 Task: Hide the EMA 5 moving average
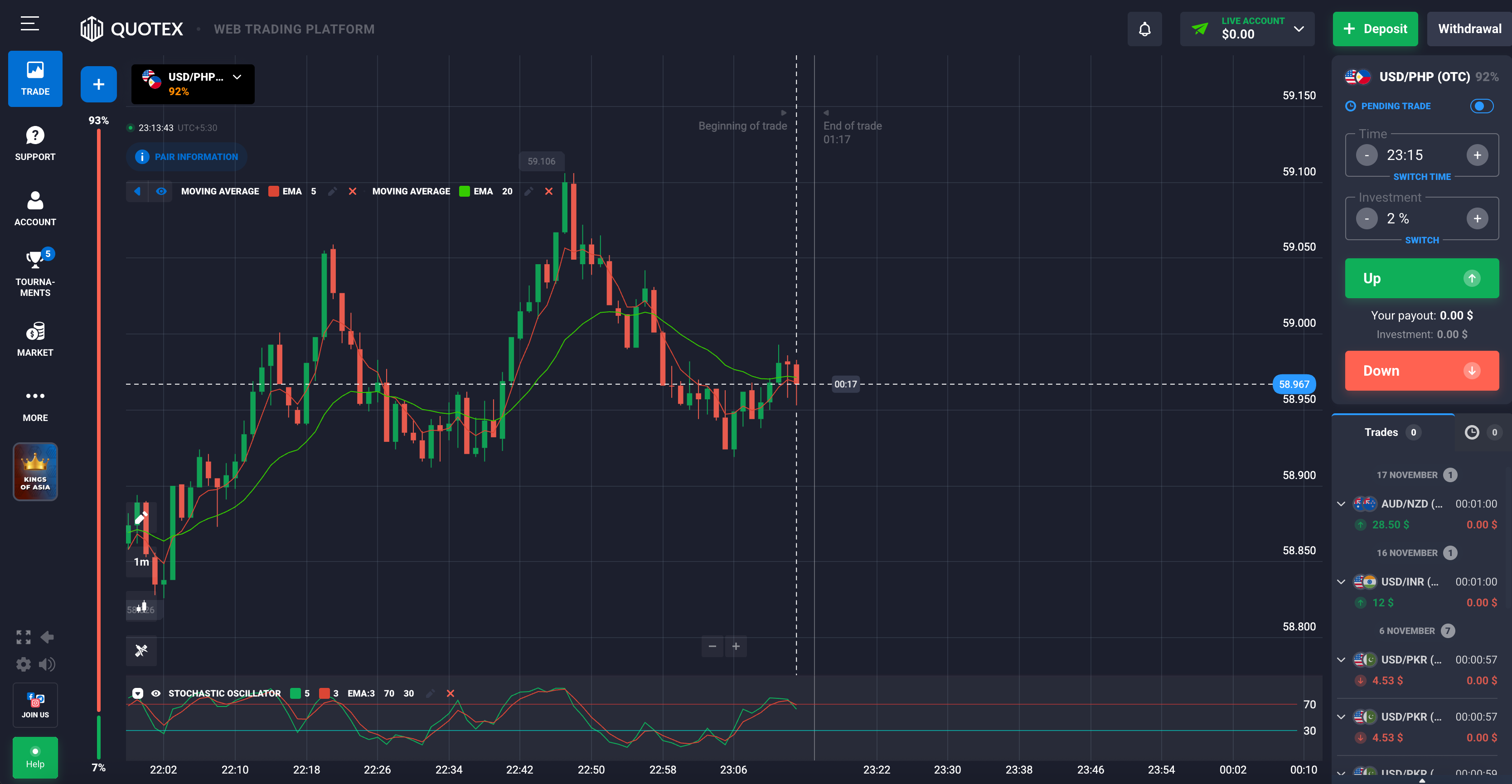[161, 191]
